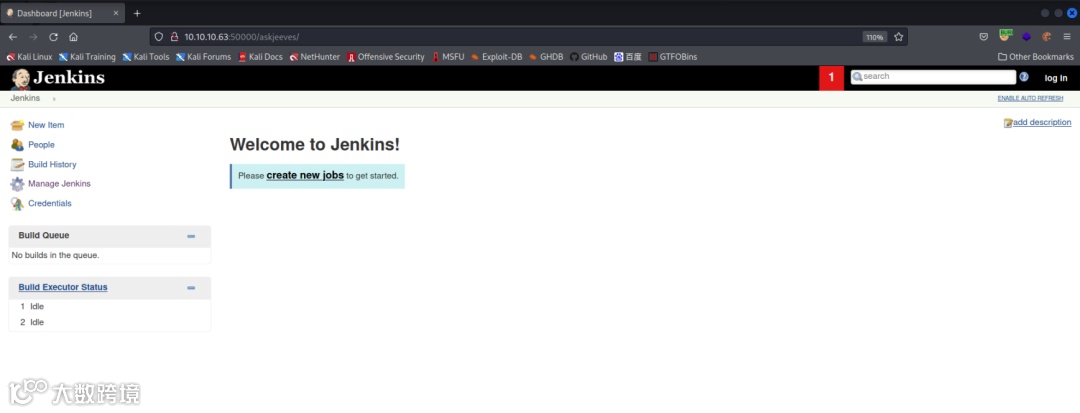Open the Kali Forums bookmark

203,57
